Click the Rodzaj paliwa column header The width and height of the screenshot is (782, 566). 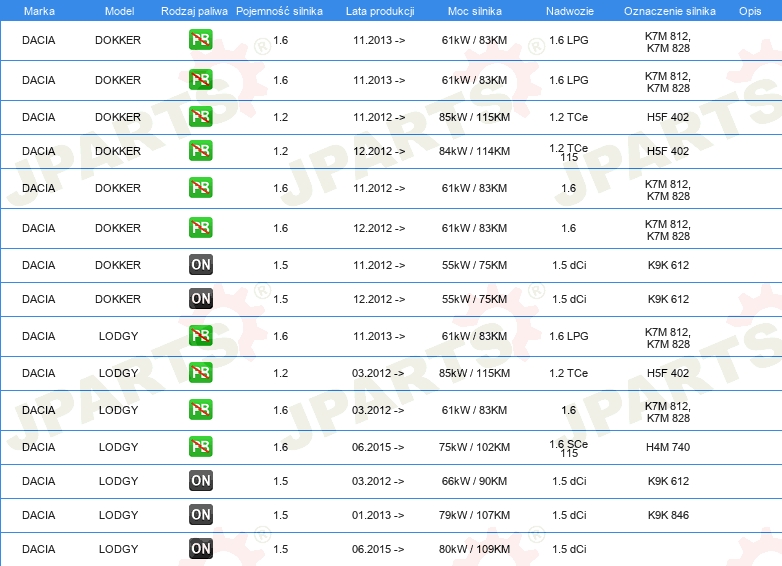193,10
